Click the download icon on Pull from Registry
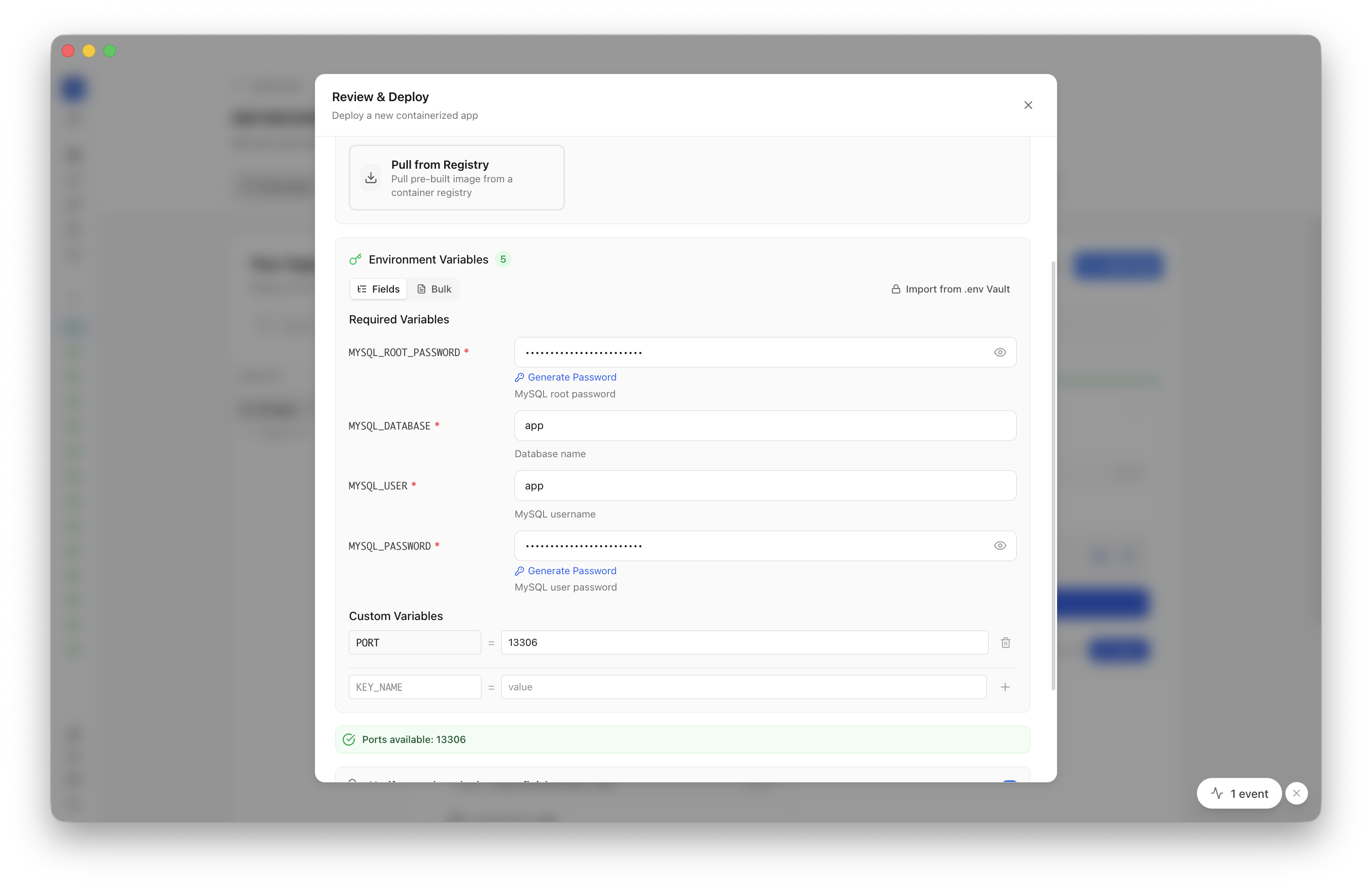The image size is (1372, 889). coord(371,177)
